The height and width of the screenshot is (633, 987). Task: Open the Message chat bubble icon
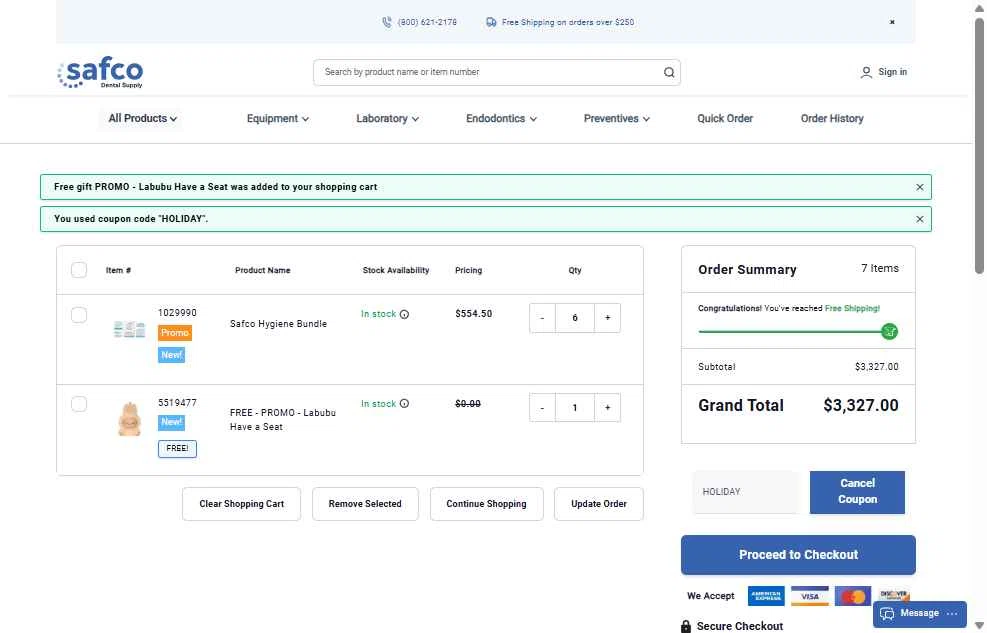click(x=887, y=613)
